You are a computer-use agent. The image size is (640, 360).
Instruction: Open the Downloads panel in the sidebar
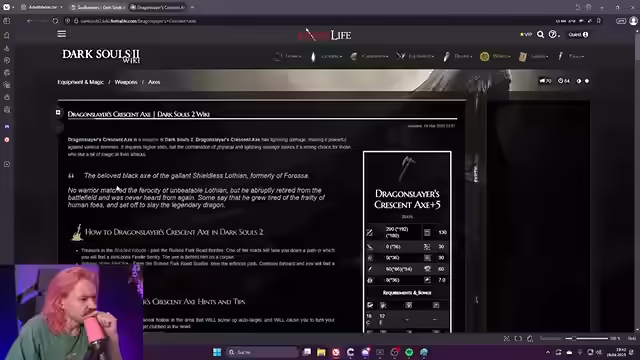click(x=7, y=48)
